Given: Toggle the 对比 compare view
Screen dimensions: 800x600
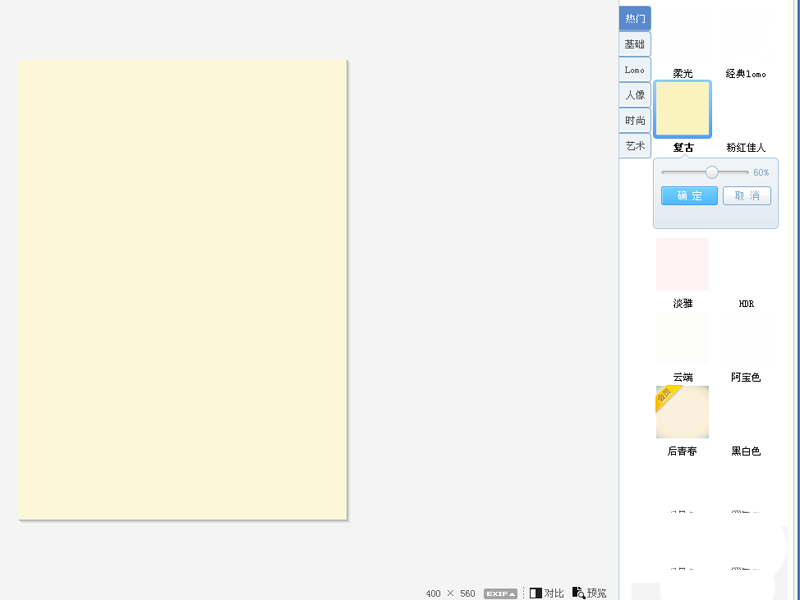Looking at the screenshot, I should tap(546, 593).
